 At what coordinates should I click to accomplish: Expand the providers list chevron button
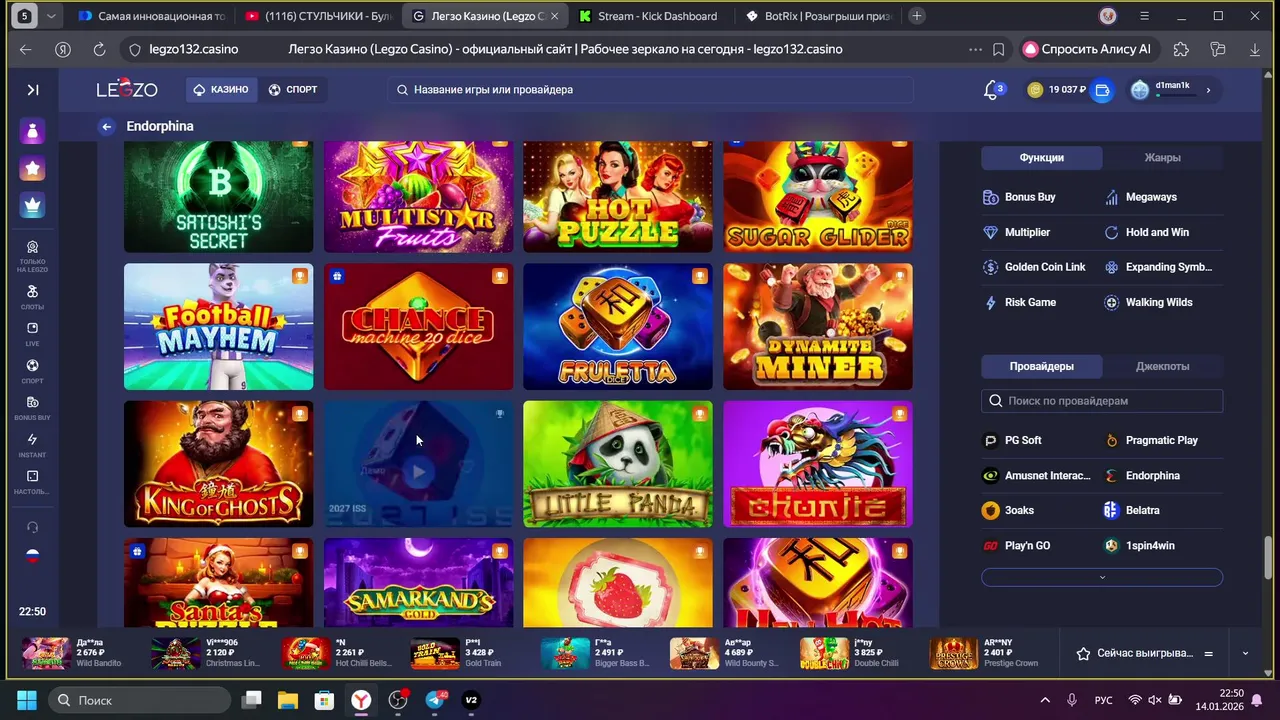pos(1102,577)
